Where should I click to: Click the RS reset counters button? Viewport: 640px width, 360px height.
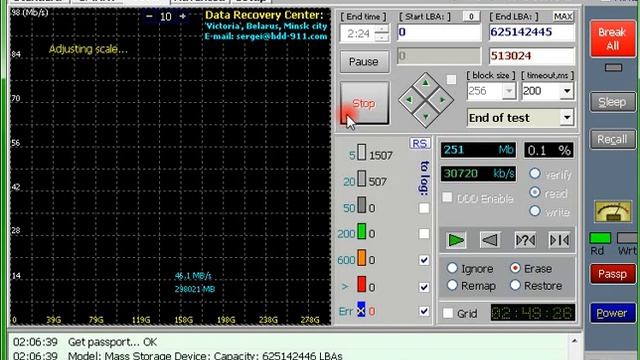click(x=420, y=144)
